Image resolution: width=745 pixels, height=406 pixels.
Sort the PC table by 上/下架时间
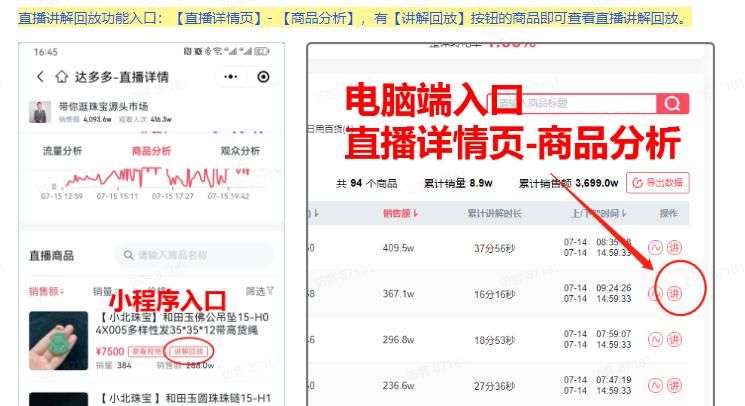coord(599,213)
